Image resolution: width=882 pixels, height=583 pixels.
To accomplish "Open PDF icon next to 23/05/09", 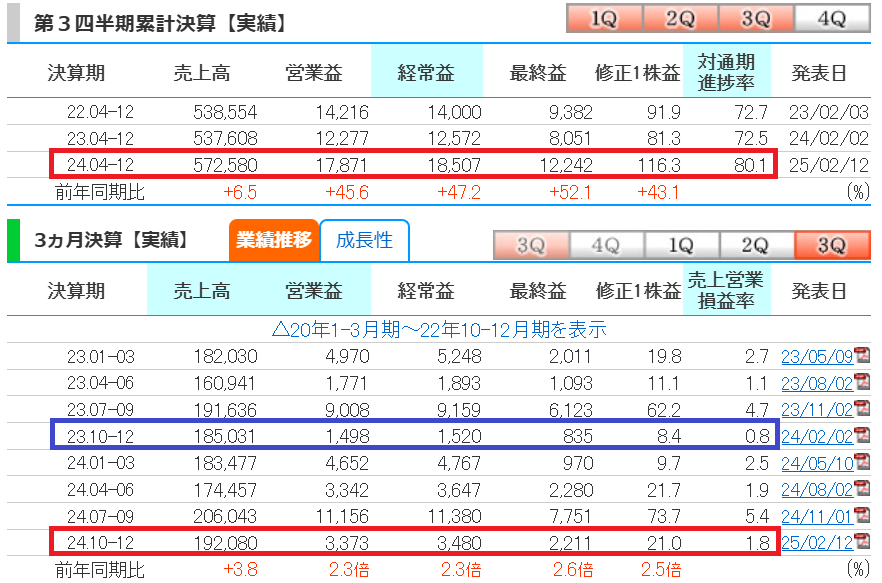I will pyautogui.click(x=862, y=355).
